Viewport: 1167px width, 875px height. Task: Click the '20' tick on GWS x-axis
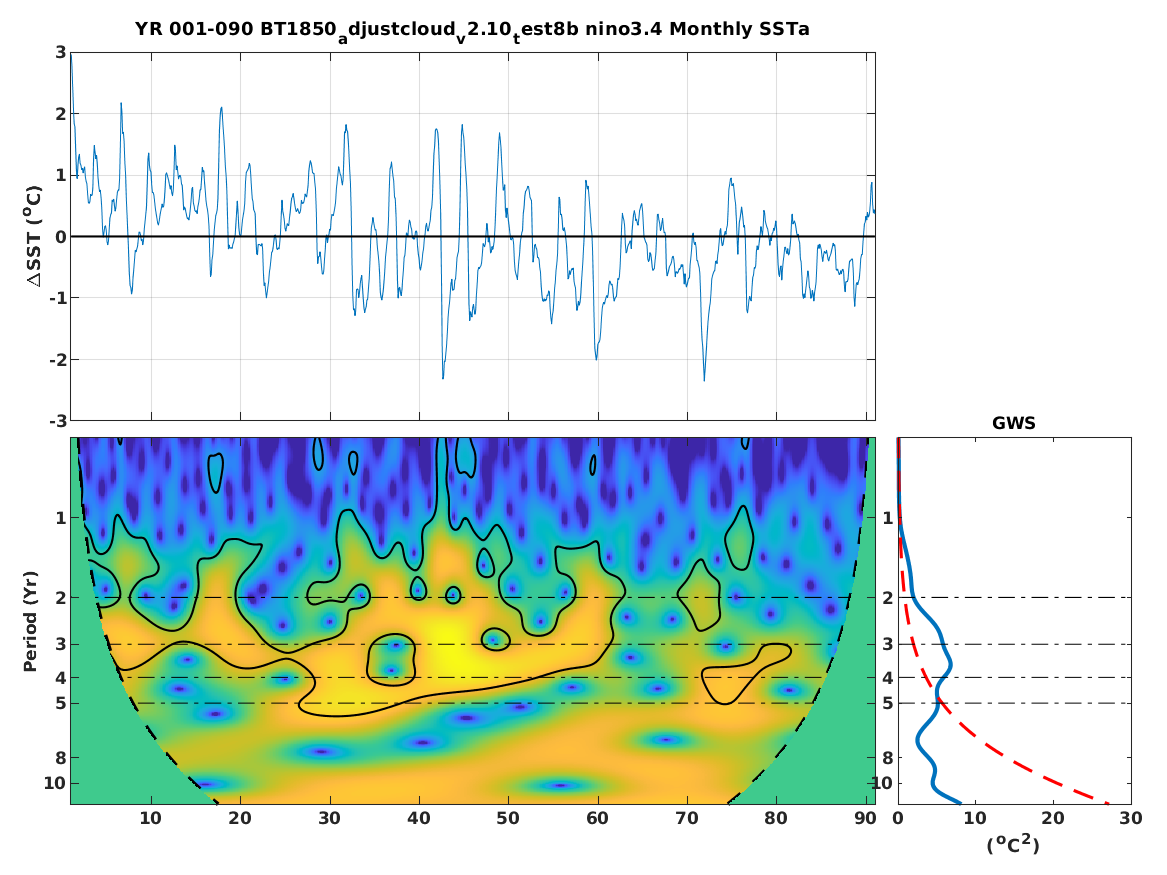pyautogui.click(x=1052, y=818)
